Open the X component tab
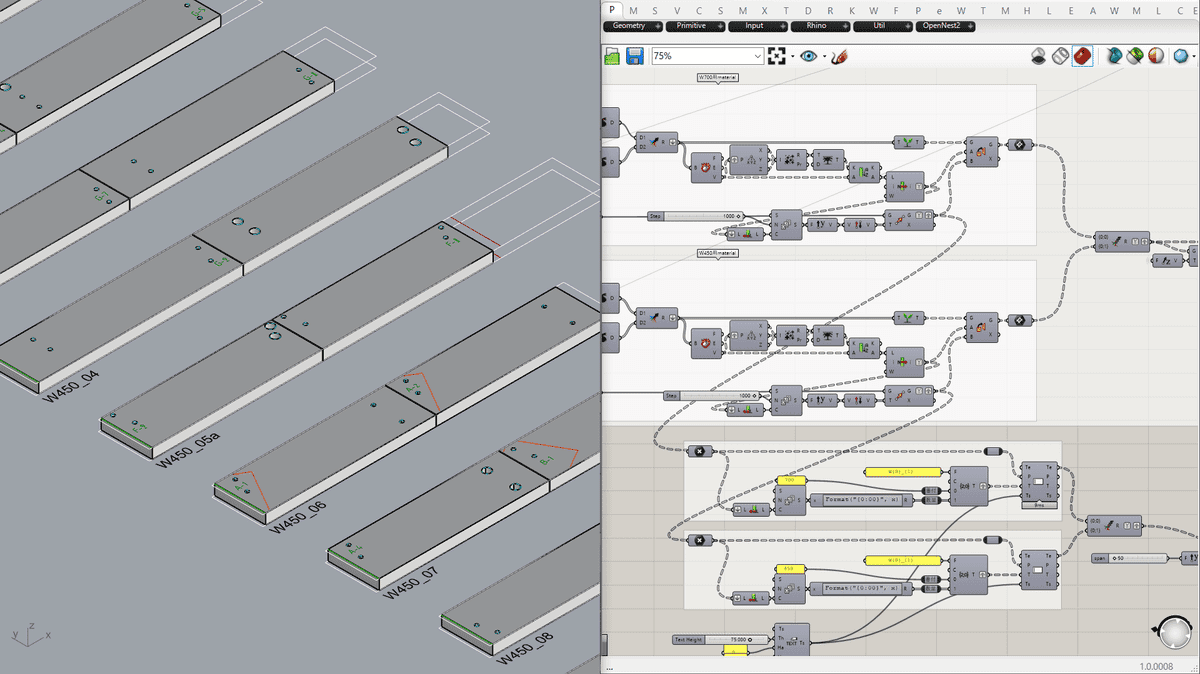Image resolution: width=1200 pixels, height=674 pixels. (764, 9)
